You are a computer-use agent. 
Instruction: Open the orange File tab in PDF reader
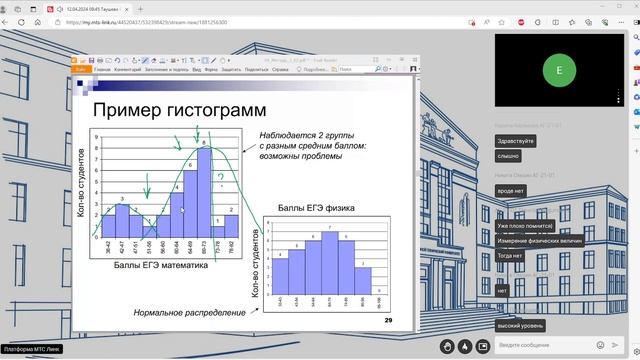[81, 69]
